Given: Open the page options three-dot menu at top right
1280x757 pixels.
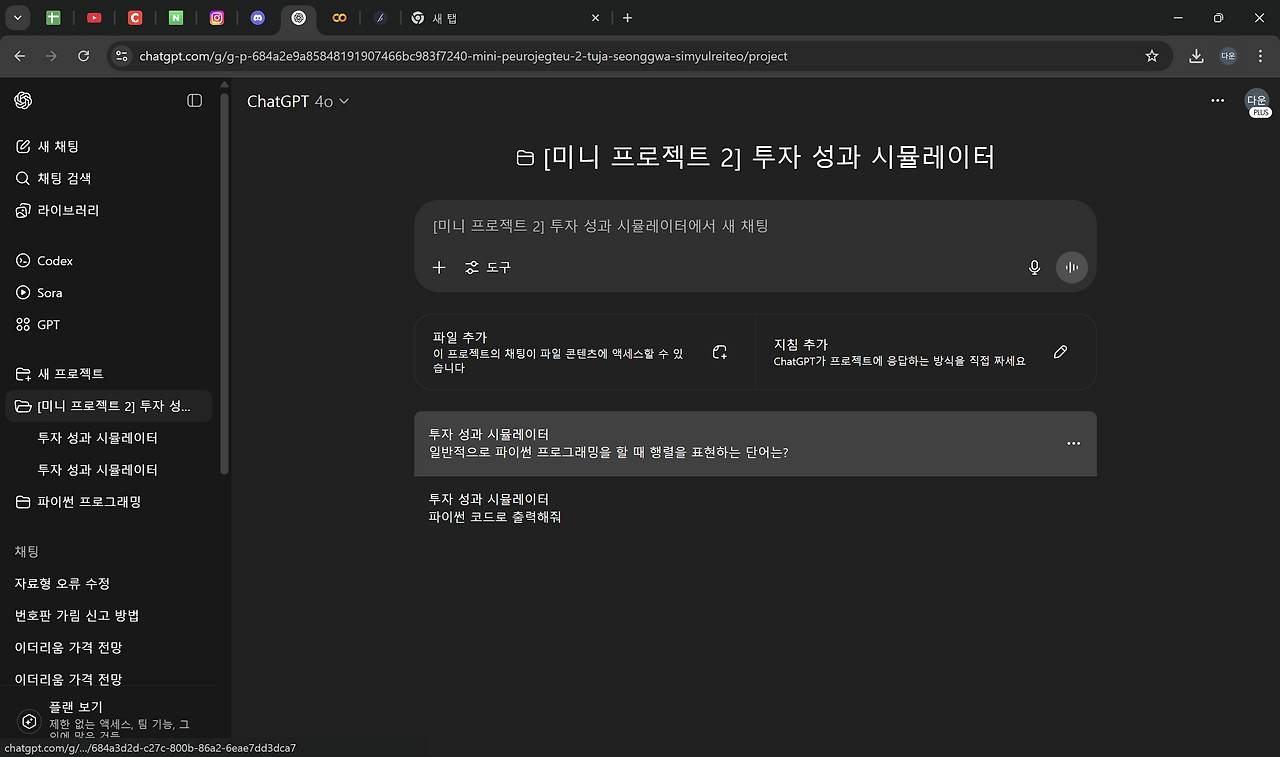Looking at the screenshot, I should [1217, 100].
